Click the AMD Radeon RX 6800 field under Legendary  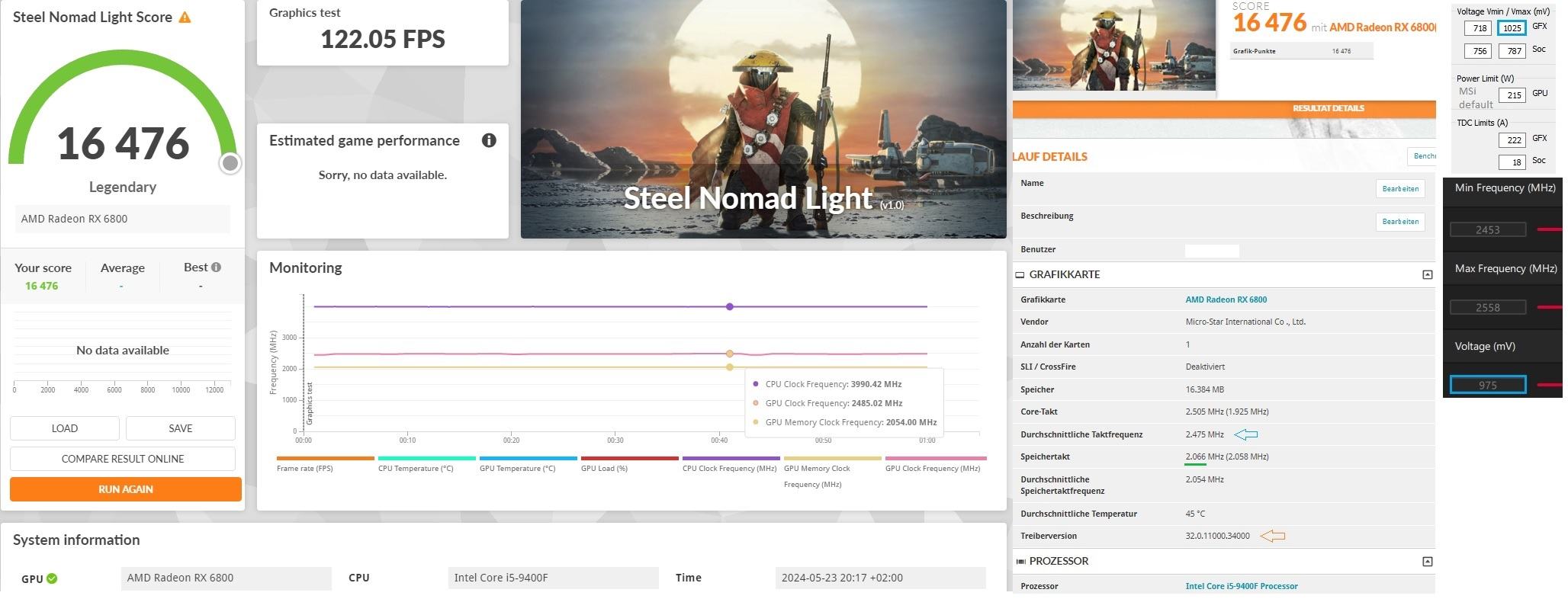[x=123, y=219]
